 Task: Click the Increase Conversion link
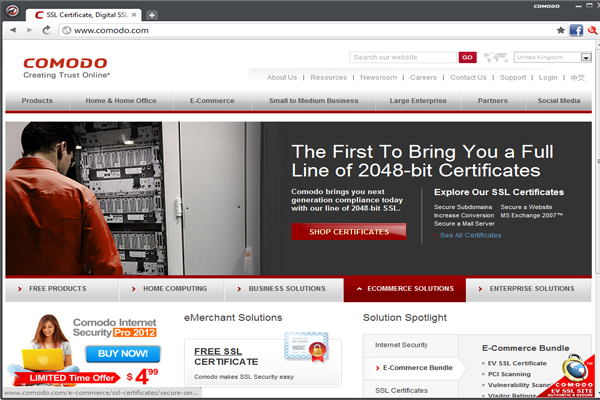coord(464,216)
